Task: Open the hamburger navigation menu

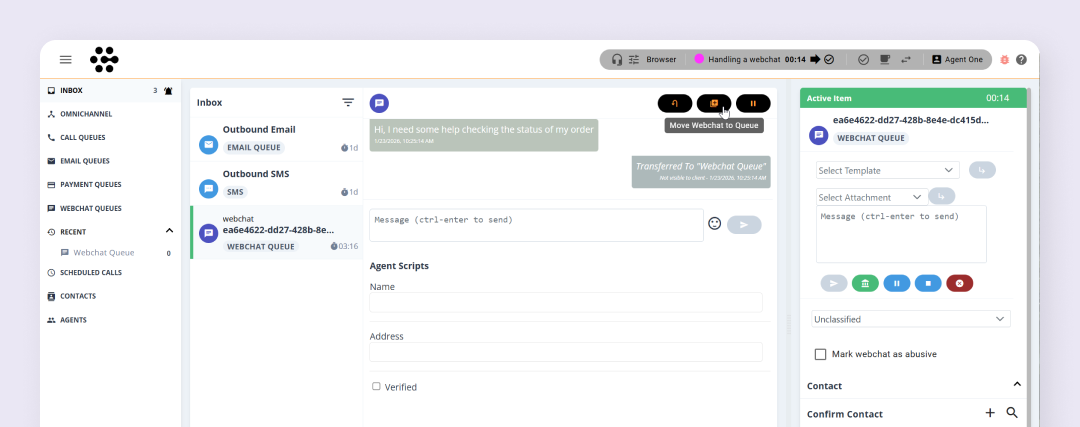Action: tap(66, 60)
